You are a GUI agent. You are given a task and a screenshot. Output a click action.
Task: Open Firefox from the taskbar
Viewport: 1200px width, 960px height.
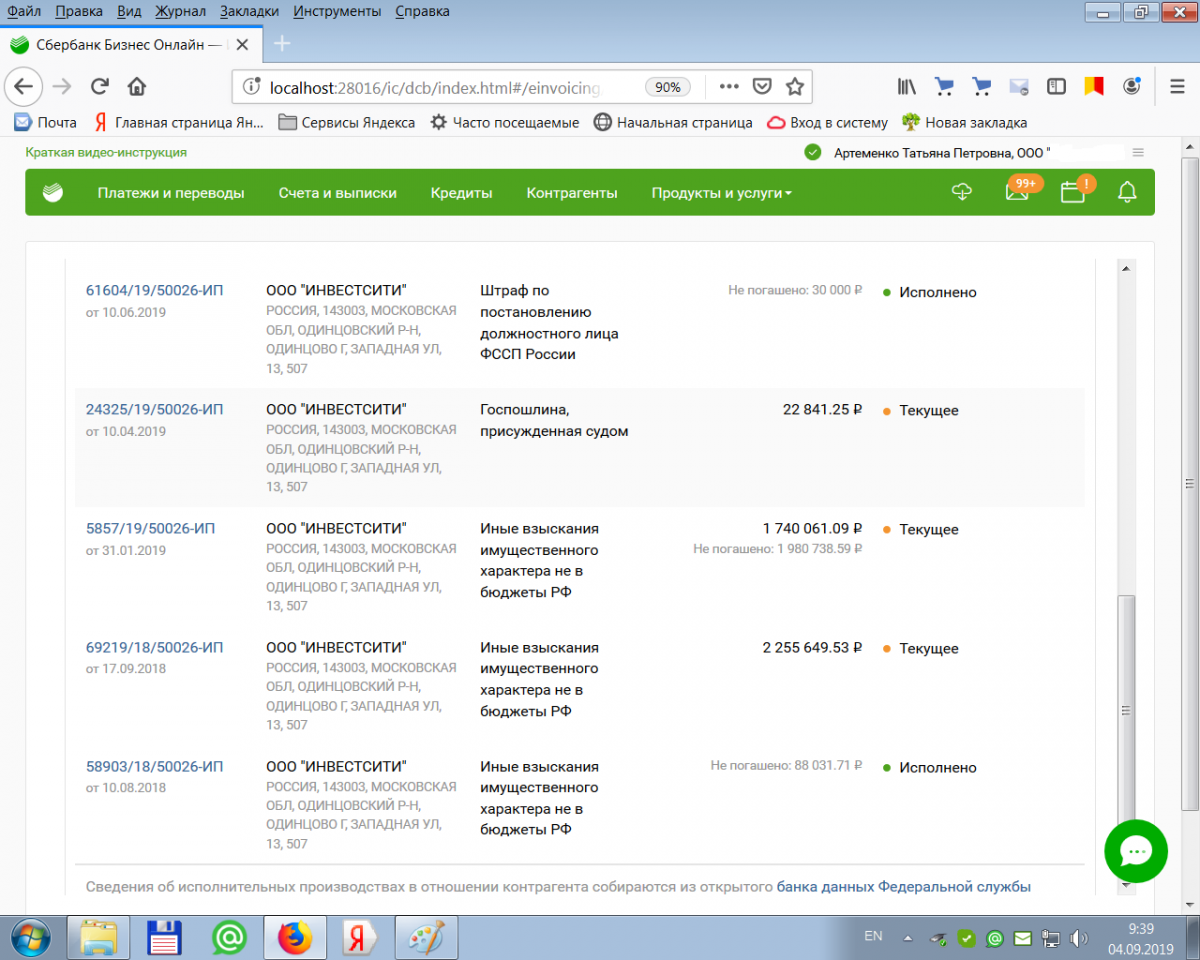tap(295, 938)
